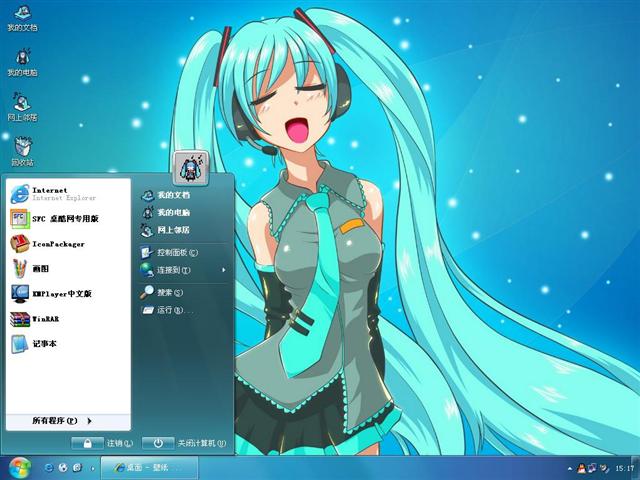
Task: Open 画图 (Paint) in the Start menu
Action: [x=40, y=268]
